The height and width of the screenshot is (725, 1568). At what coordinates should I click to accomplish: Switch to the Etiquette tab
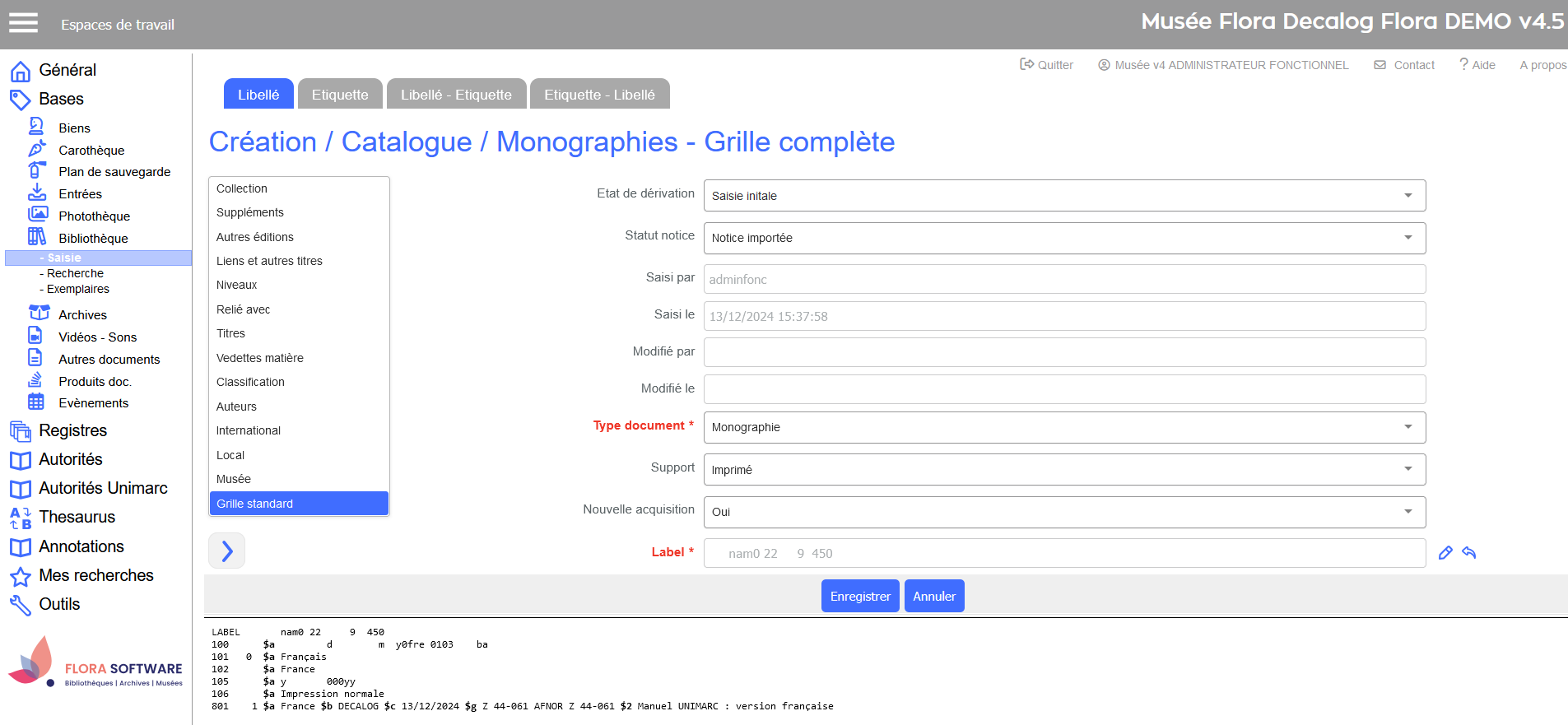340,95
